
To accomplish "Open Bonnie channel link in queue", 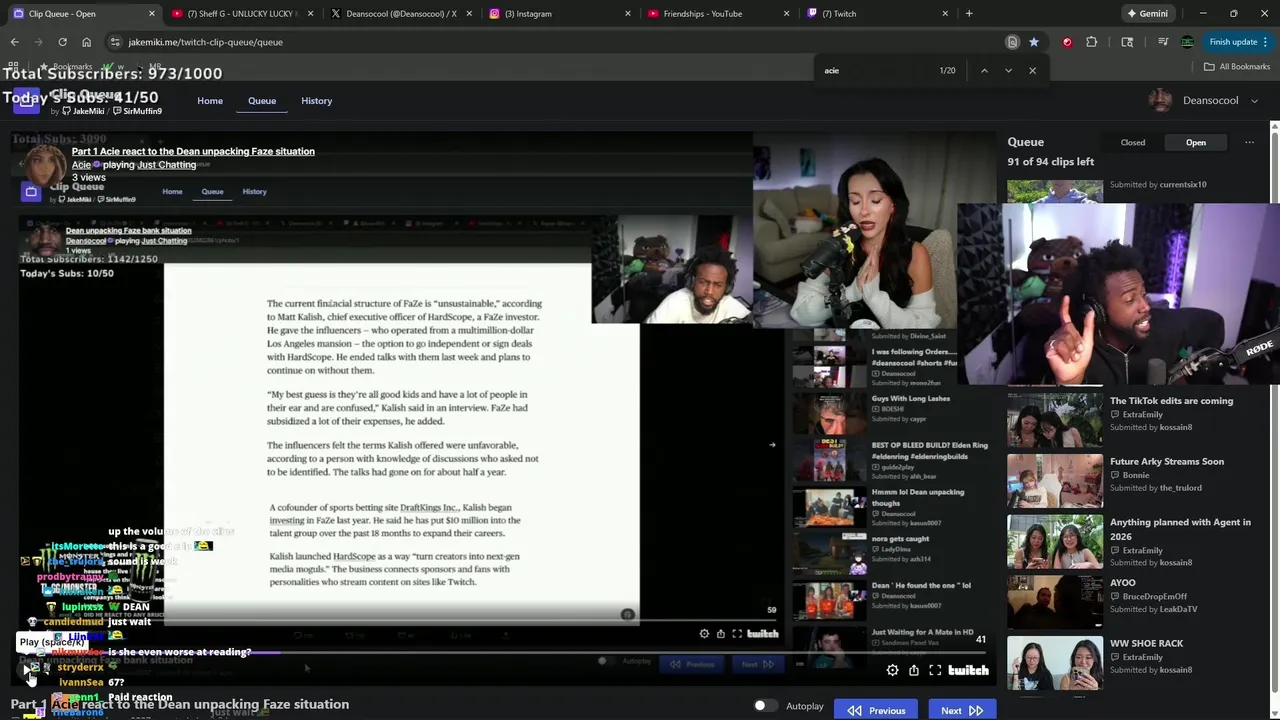I will [1136, 475].
